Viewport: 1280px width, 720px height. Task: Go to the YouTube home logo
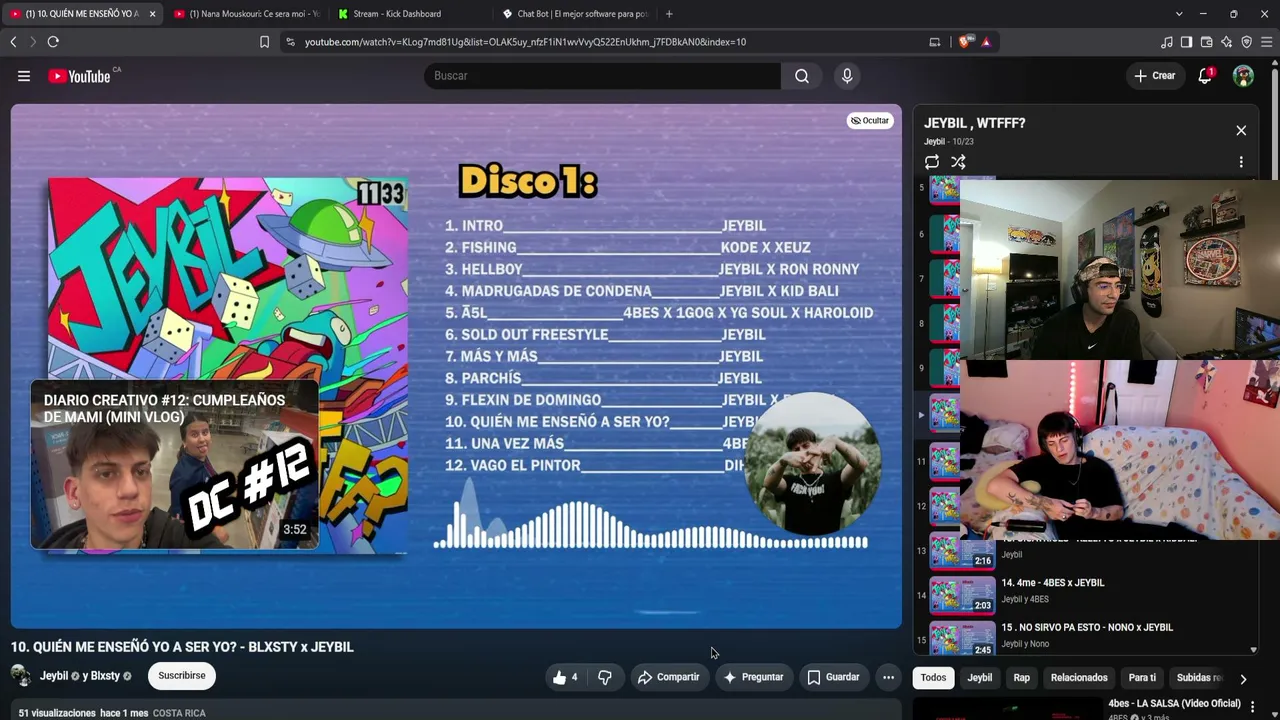pyautogui.click(x=79, y=76)
